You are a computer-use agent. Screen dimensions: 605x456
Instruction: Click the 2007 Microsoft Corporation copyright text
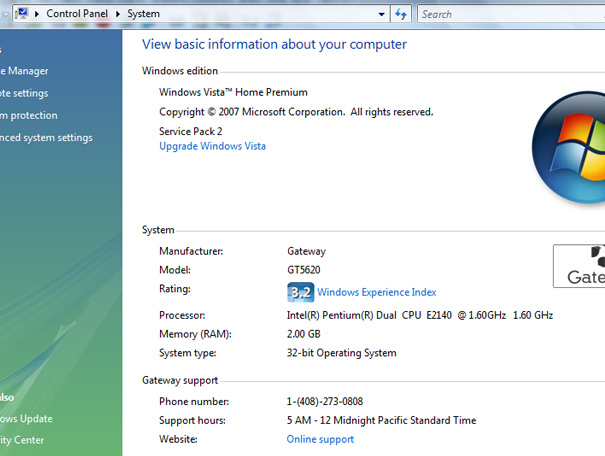click(296, 112)
